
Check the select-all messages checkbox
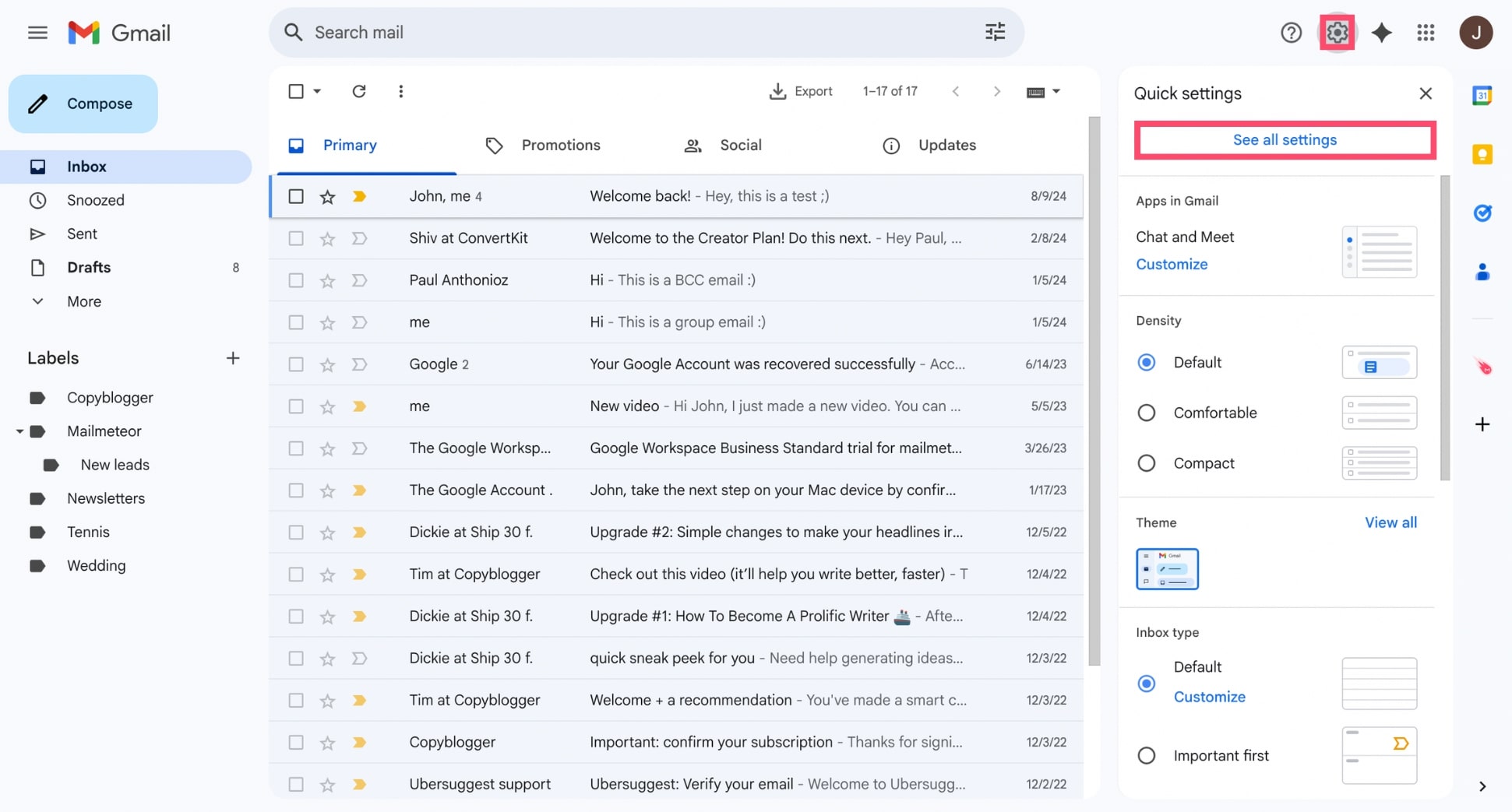coord(296,91)
